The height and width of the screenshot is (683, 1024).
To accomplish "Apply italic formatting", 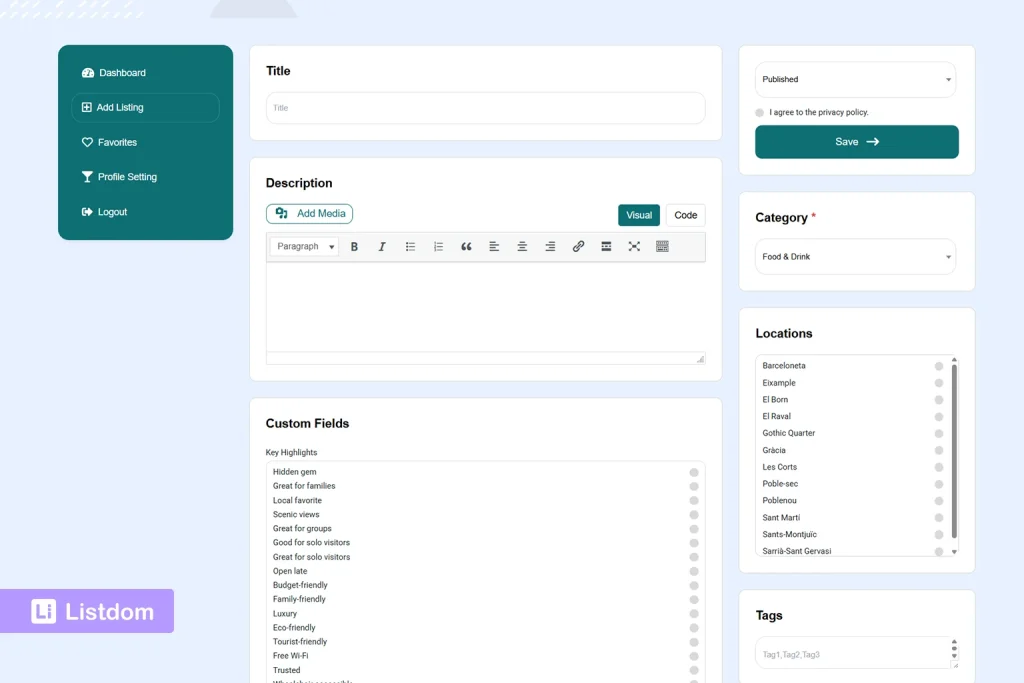I will (x=383, y=246).
